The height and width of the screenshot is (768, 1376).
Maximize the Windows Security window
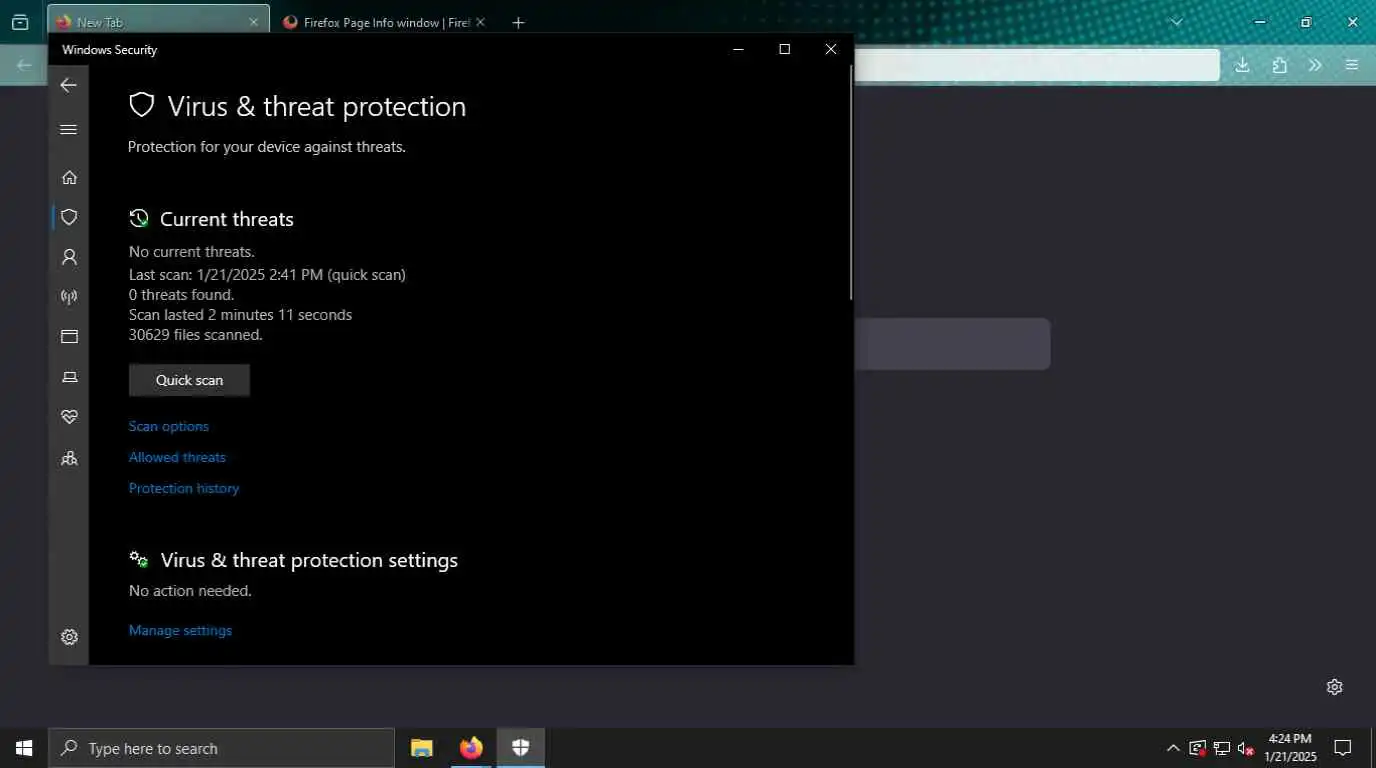tap(784, 49)
